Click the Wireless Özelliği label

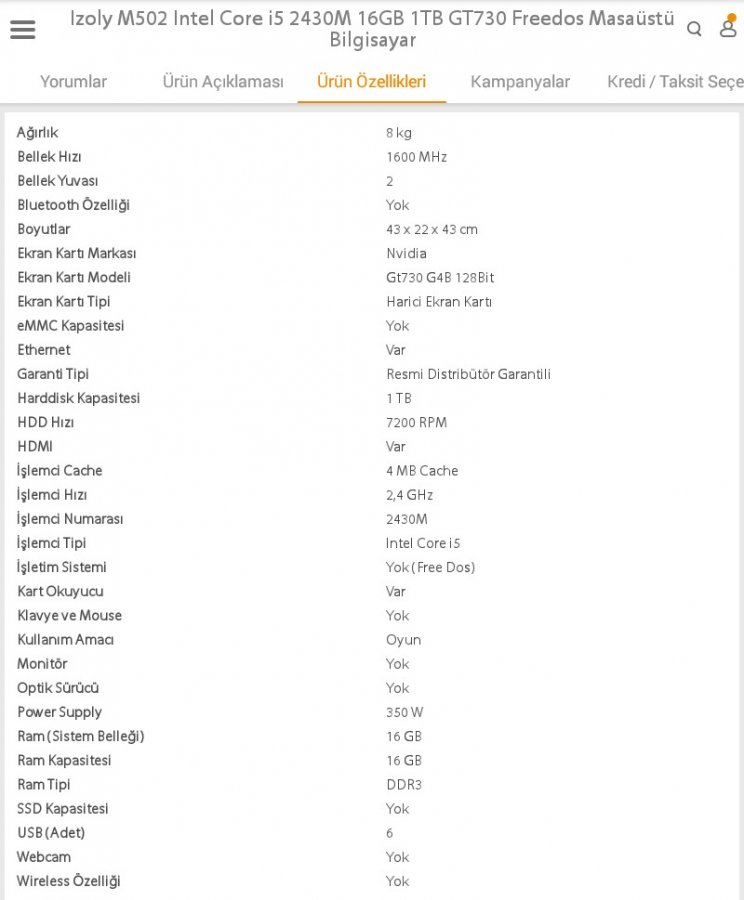(69, 881)
